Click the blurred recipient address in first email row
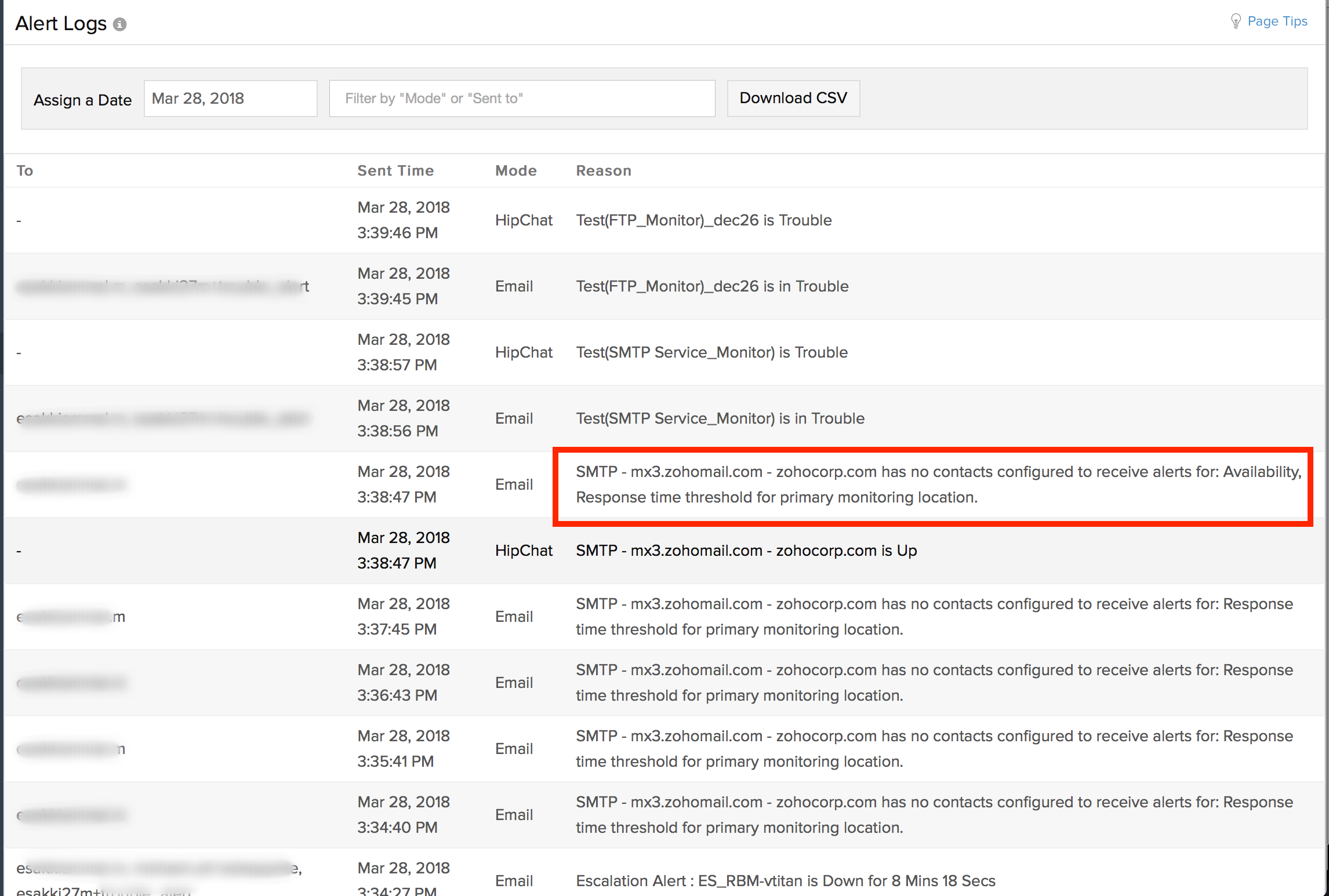The image size is (1329, 896). [163, 286]
